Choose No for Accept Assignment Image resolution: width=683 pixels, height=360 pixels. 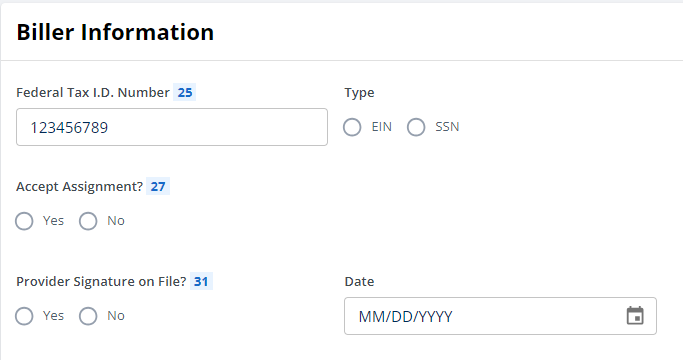pos(88,221)
